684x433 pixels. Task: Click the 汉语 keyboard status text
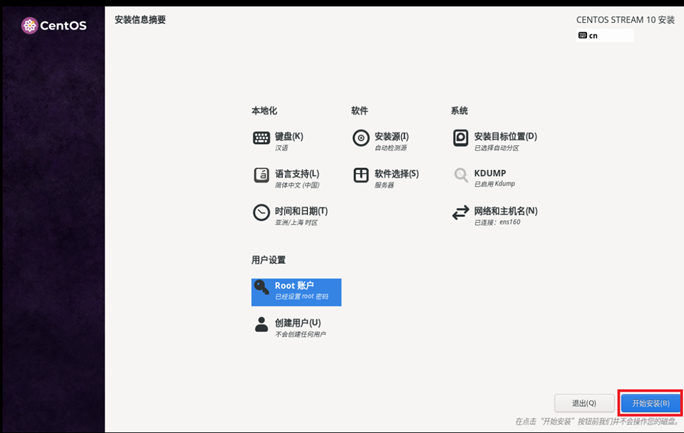281,148
